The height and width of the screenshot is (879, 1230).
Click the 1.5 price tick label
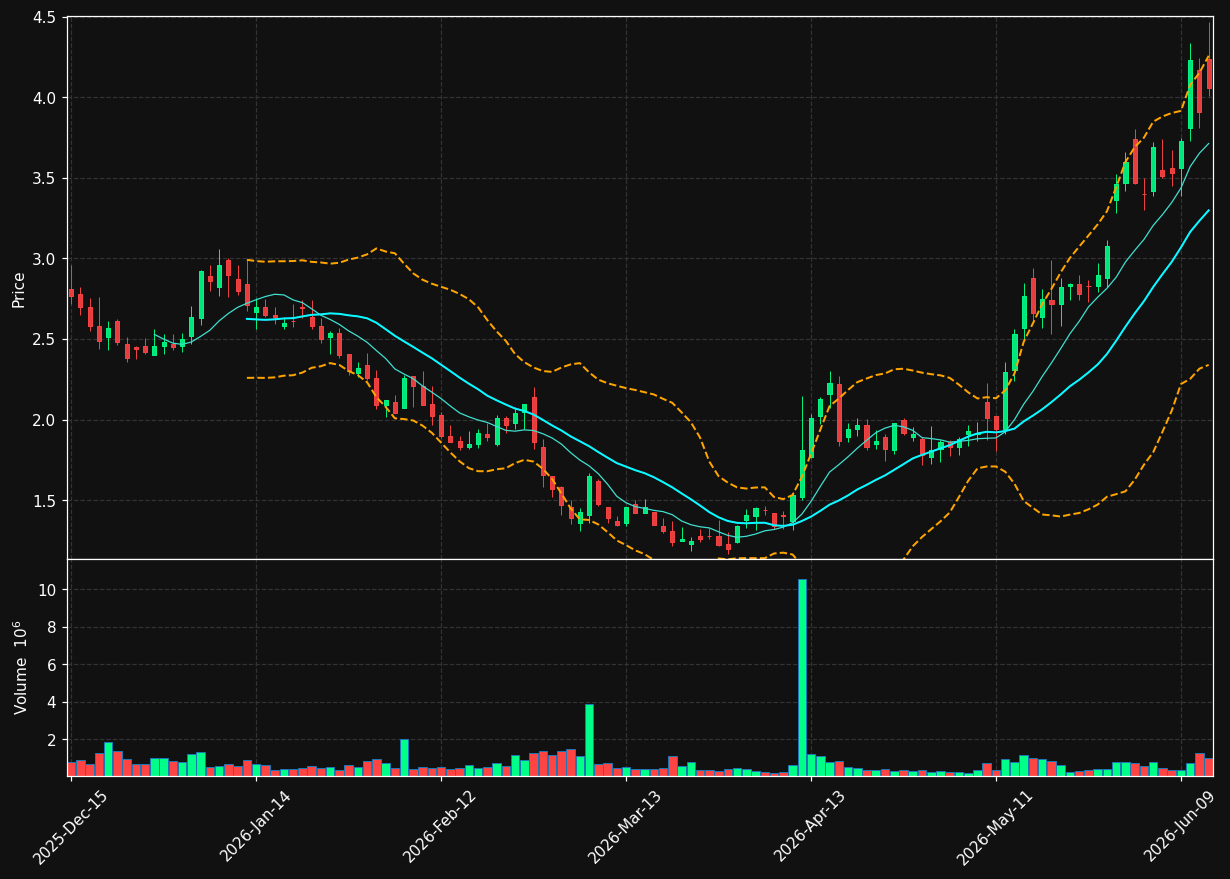(46, 501)
